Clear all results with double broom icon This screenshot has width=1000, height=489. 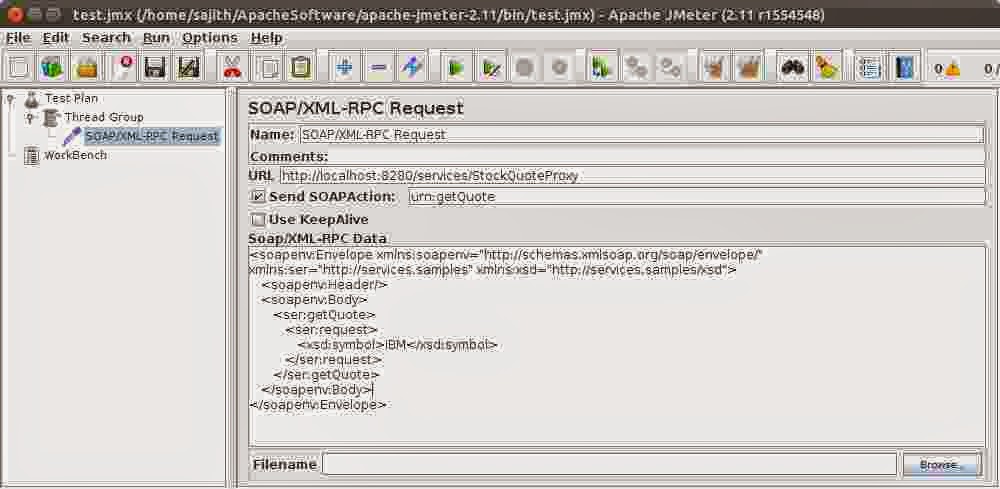(749, 66)
